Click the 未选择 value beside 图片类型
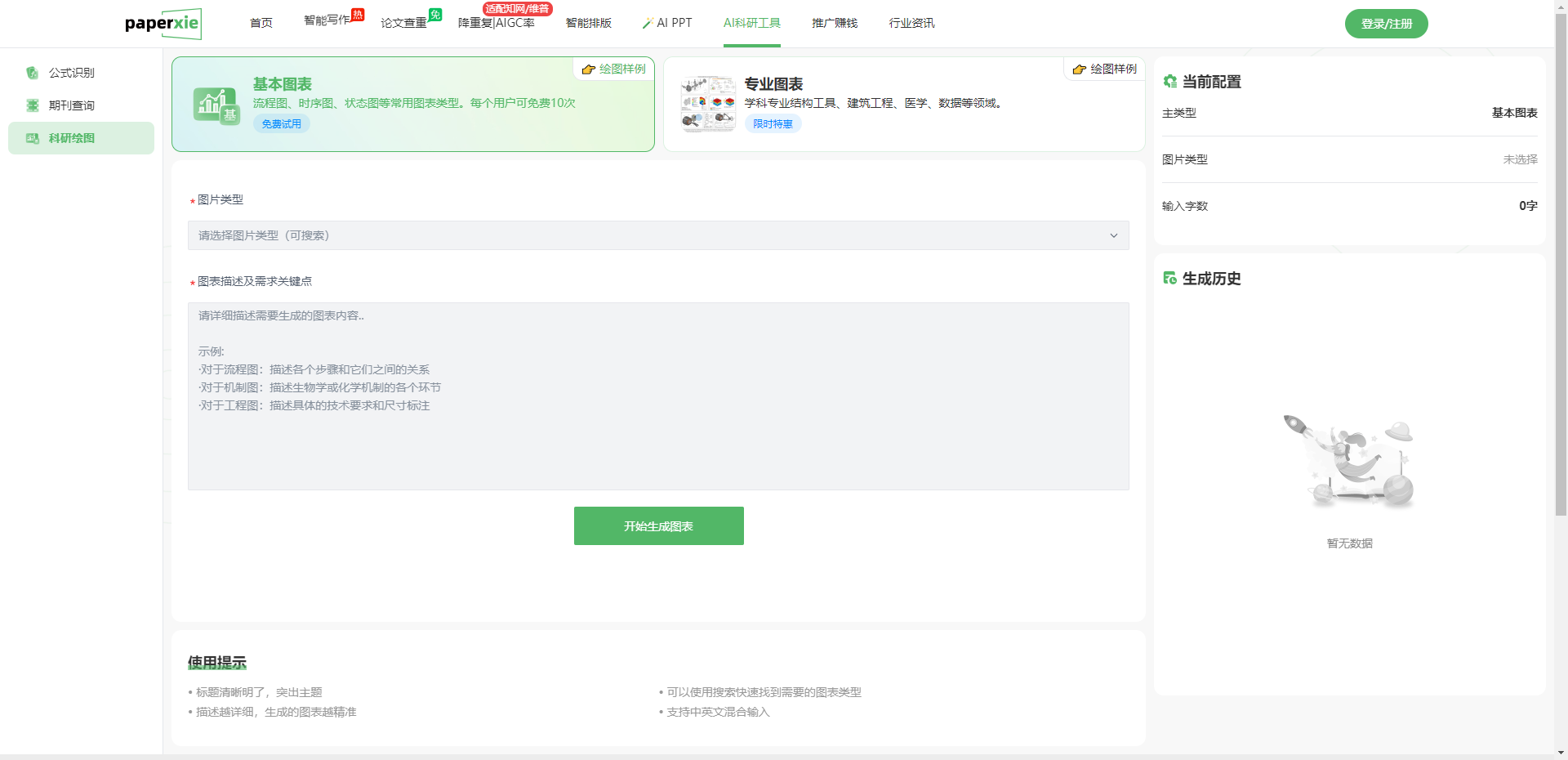 (1520, 159)
